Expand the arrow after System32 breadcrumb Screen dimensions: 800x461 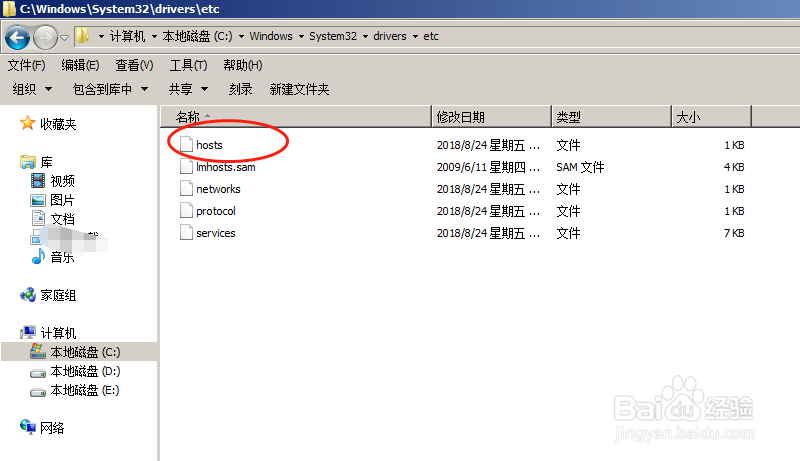365,36
